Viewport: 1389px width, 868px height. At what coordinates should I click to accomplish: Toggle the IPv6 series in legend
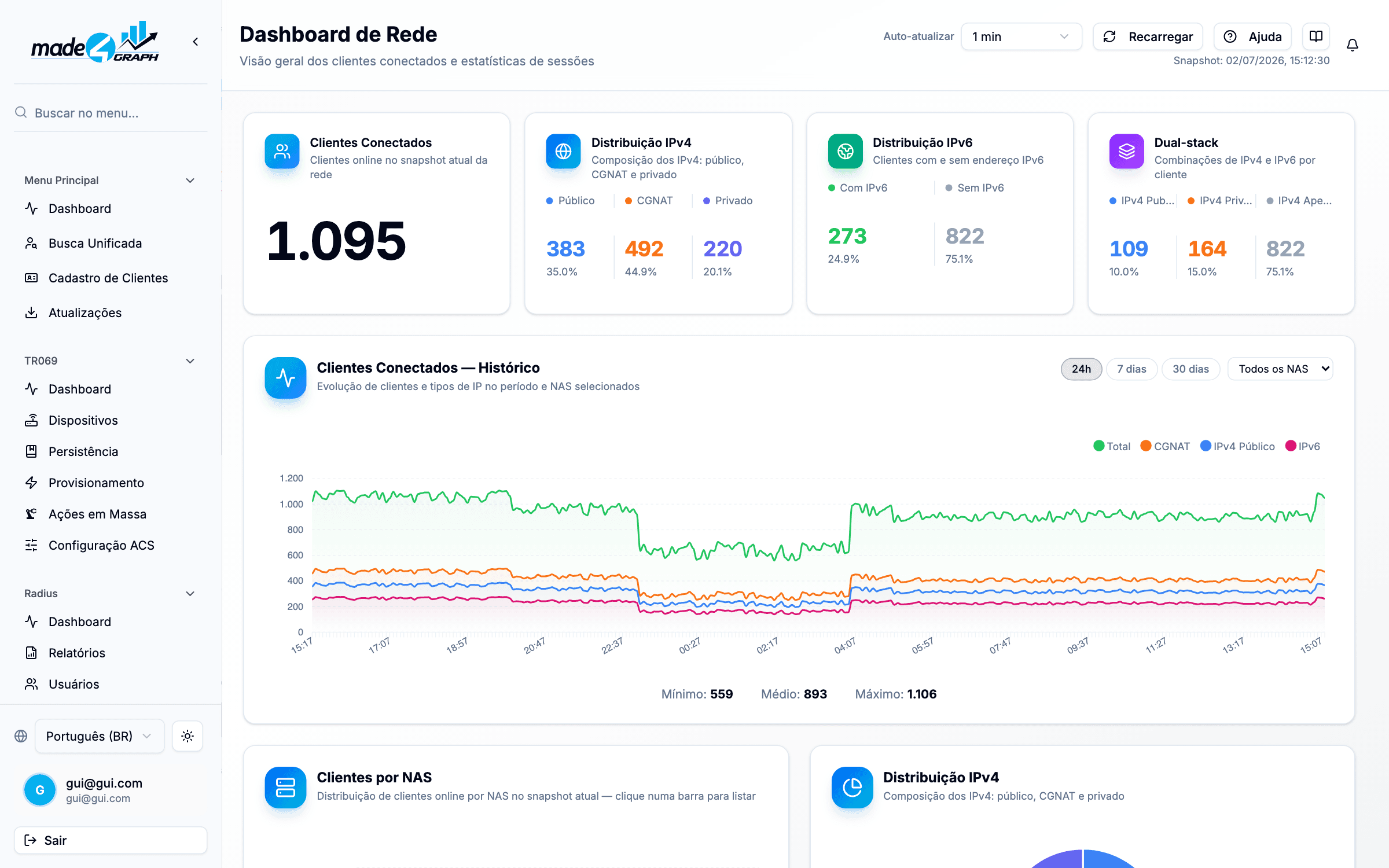(x=1303, y=446)
